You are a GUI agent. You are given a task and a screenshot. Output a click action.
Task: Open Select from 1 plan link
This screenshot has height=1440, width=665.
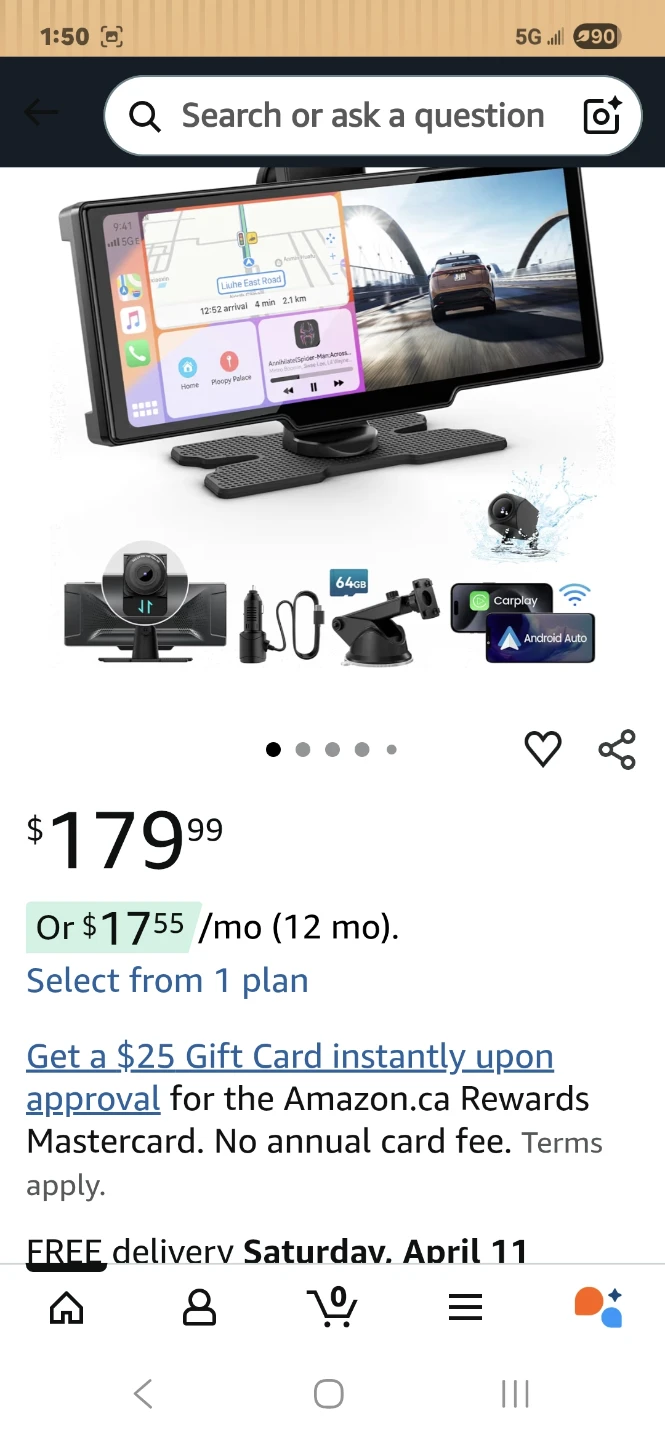coord(167,980)
